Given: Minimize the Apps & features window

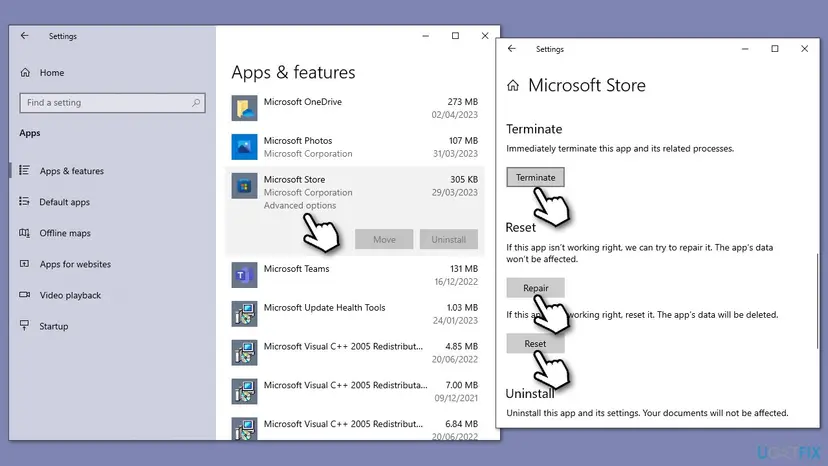Looking at the screenshot, I should click(x=426, y=36).
